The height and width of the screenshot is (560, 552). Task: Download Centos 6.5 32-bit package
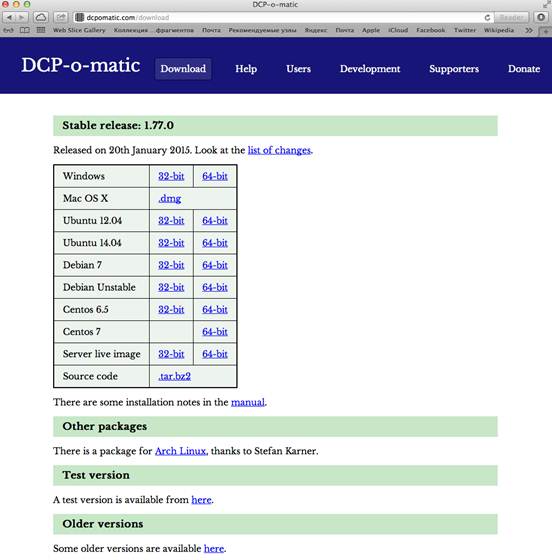click(x=171, y=309)
